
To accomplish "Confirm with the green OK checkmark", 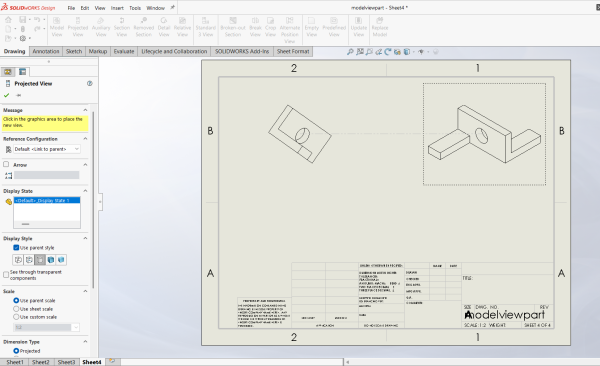I will click(7, 95).
